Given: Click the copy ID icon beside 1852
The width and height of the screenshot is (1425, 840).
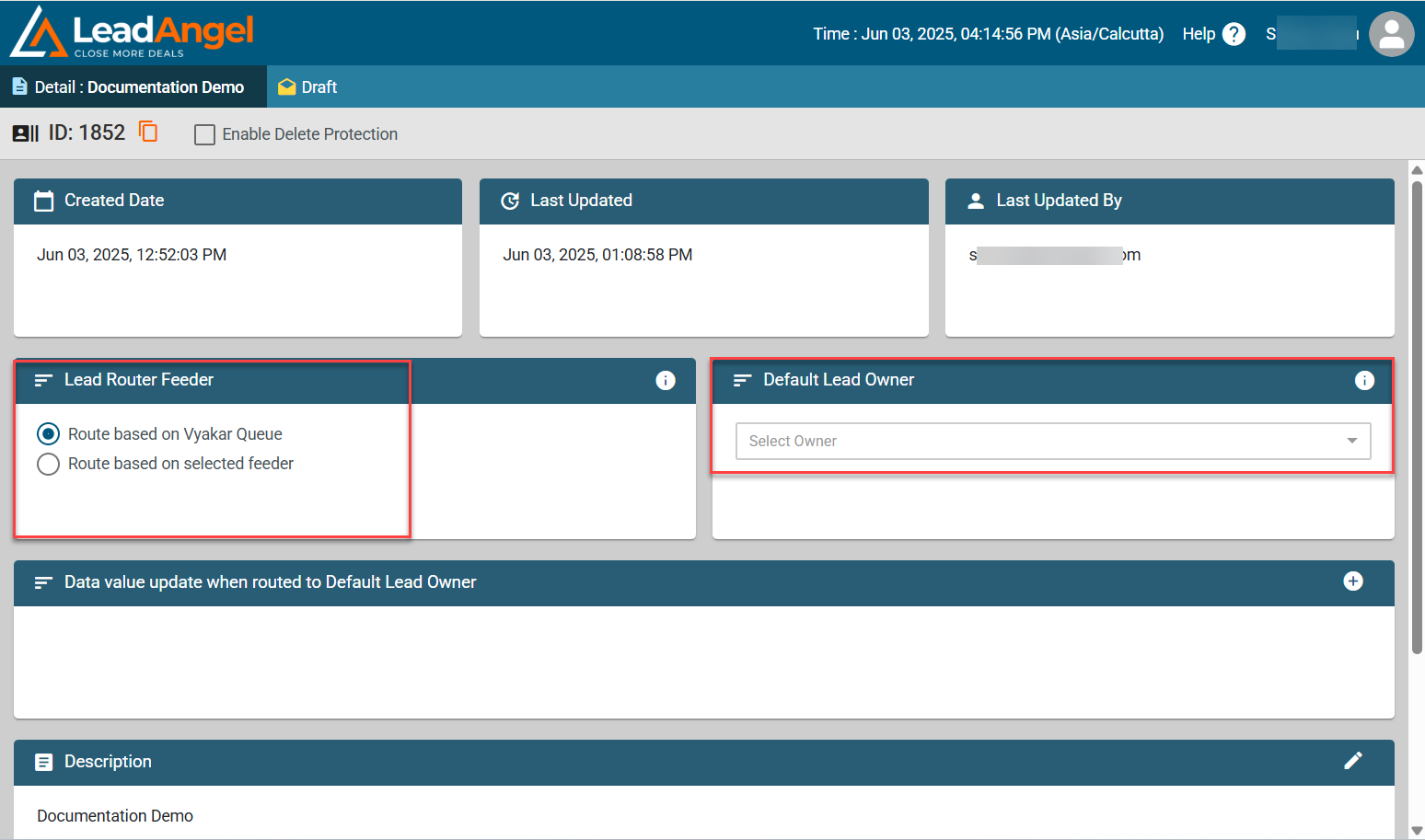Looking at the screenshot, I should click(148, 132).
